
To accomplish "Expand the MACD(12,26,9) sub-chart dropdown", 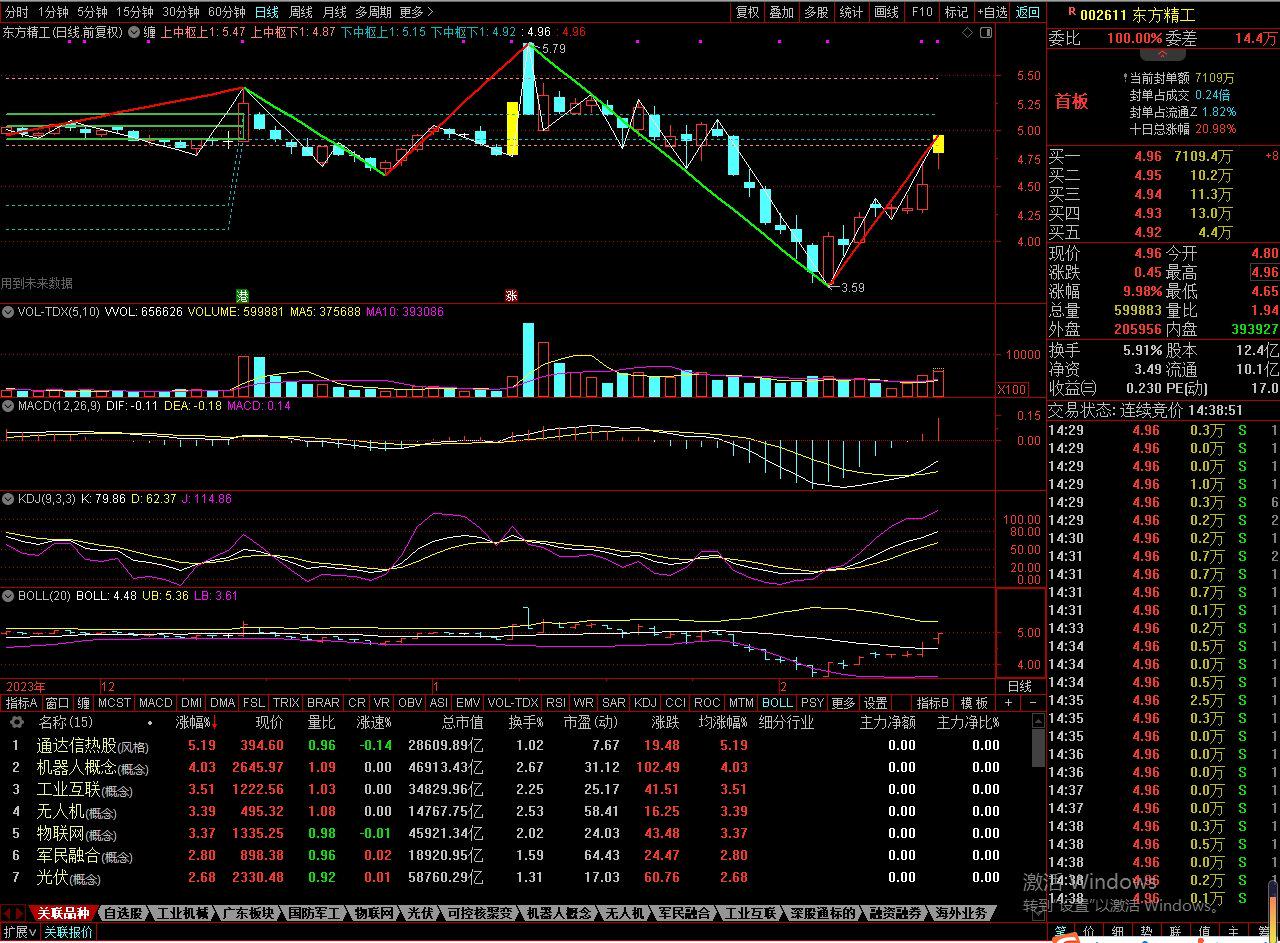I will (9, 406).
